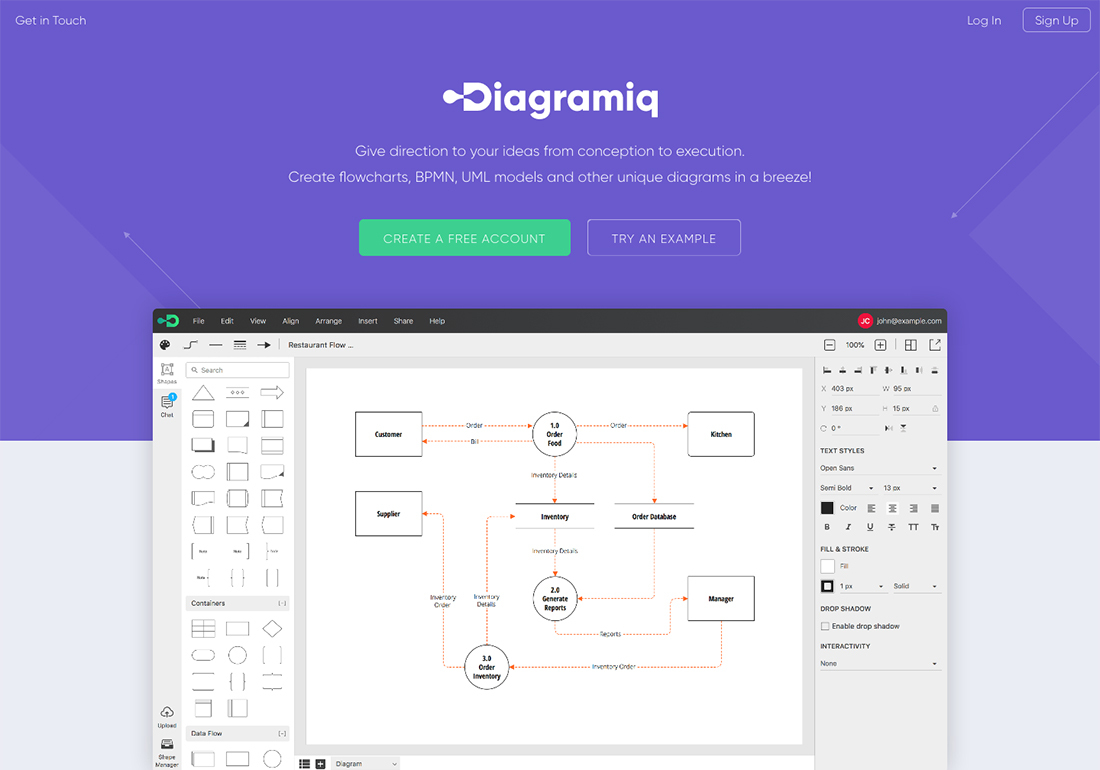Open the Open Sans font dropdown
This screenshot has width=1100, height=770.
tap(880, 468)
